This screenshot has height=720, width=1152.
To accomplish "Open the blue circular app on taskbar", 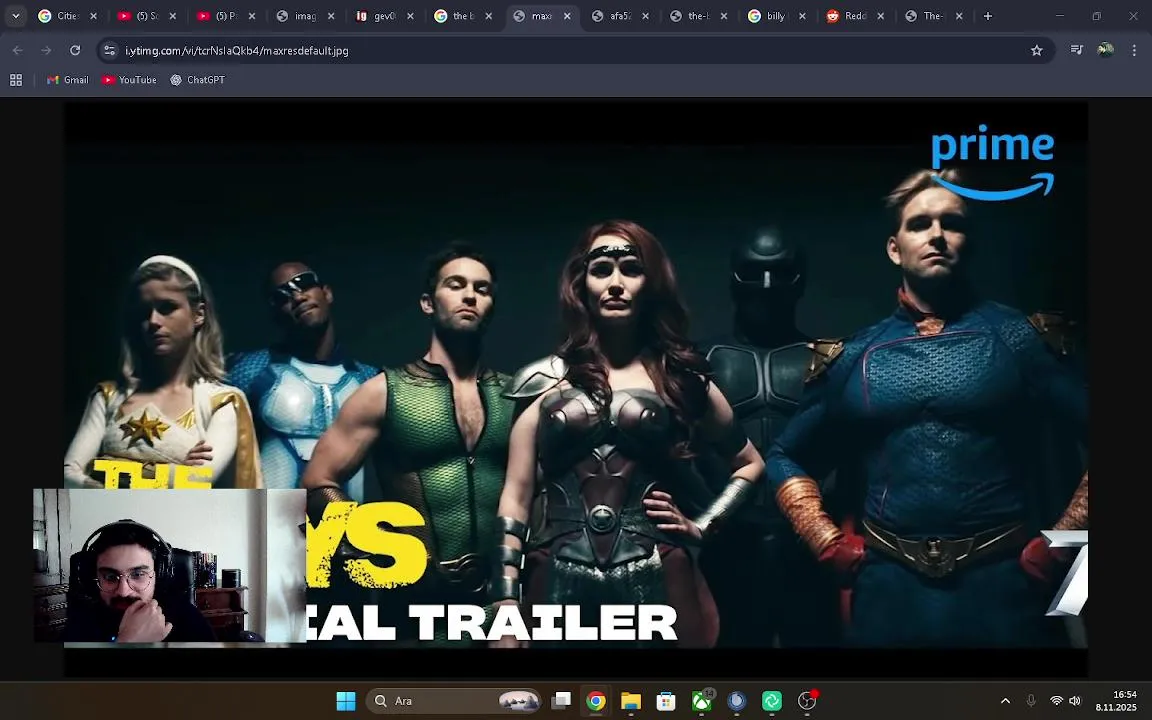I will [x=736, y=701].
